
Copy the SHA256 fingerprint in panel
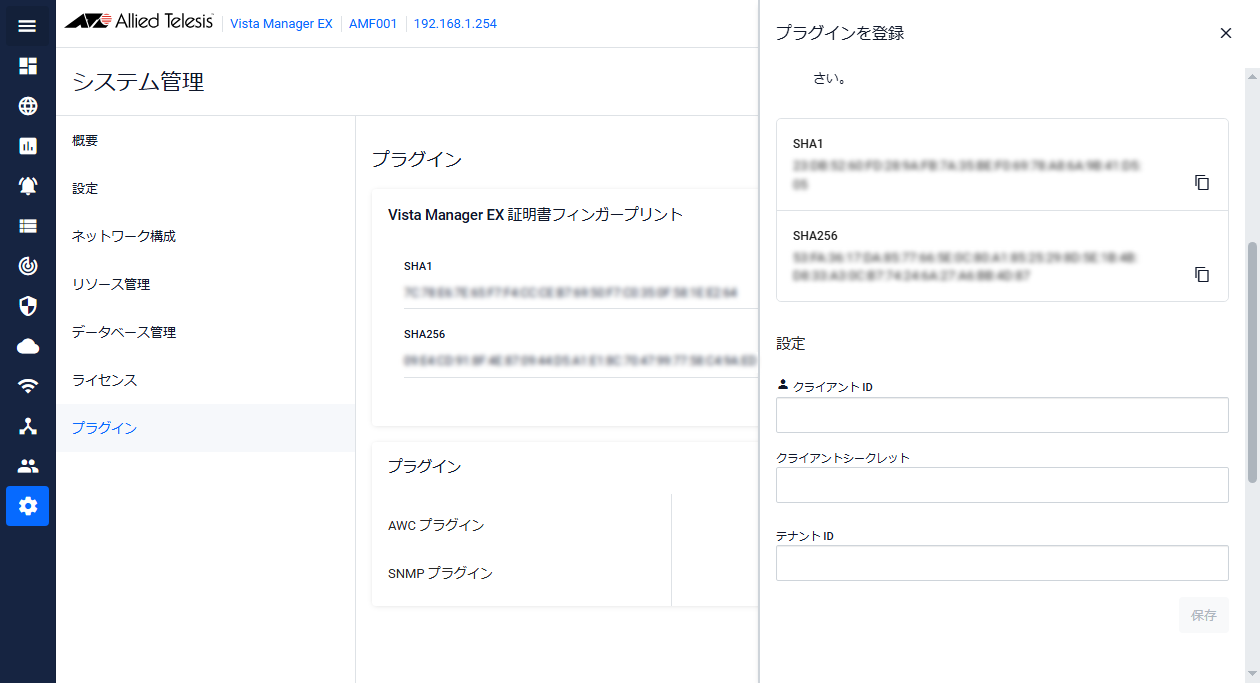1202,274
